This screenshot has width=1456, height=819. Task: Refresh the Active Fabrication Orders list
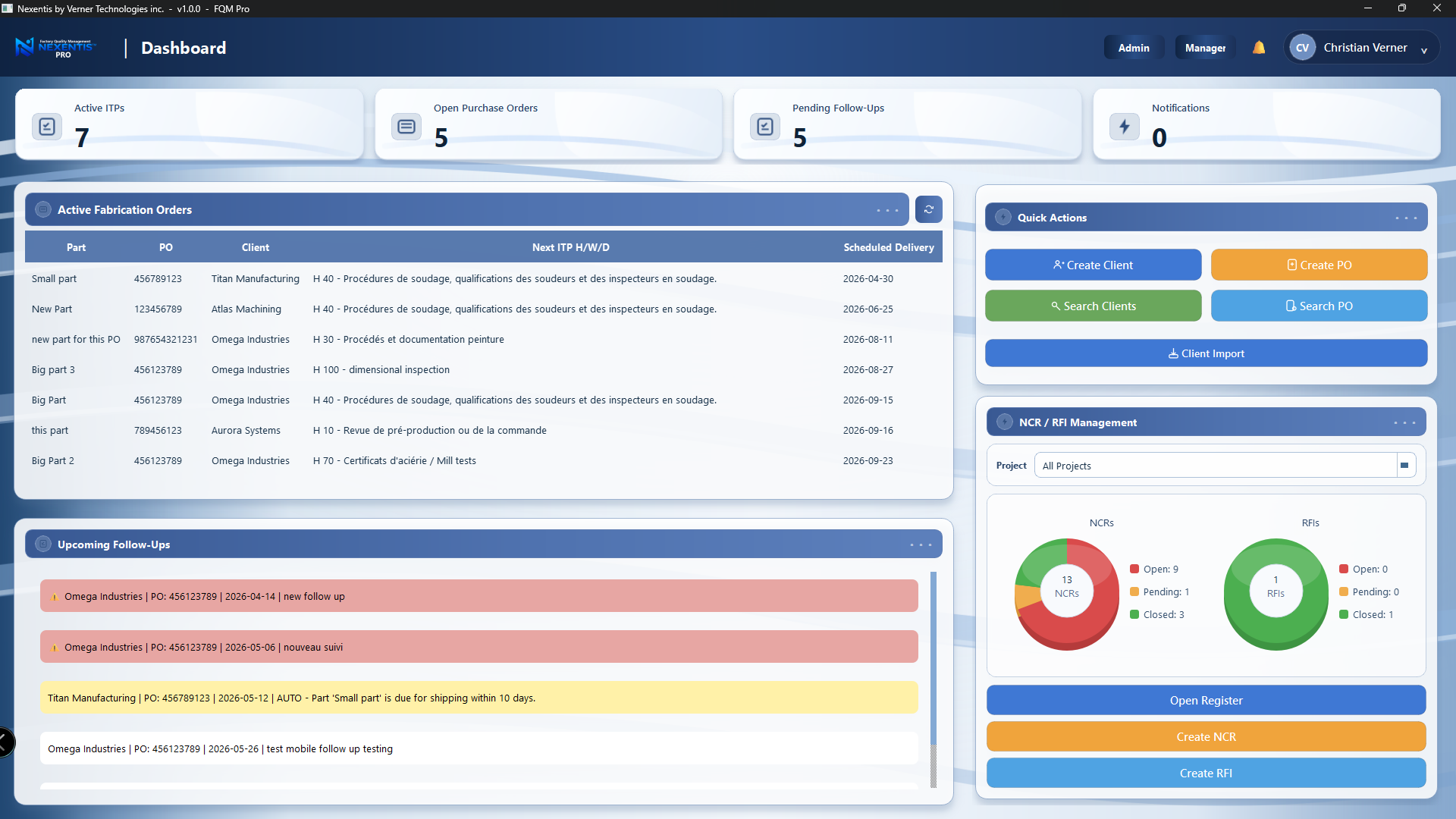(929, 209)
